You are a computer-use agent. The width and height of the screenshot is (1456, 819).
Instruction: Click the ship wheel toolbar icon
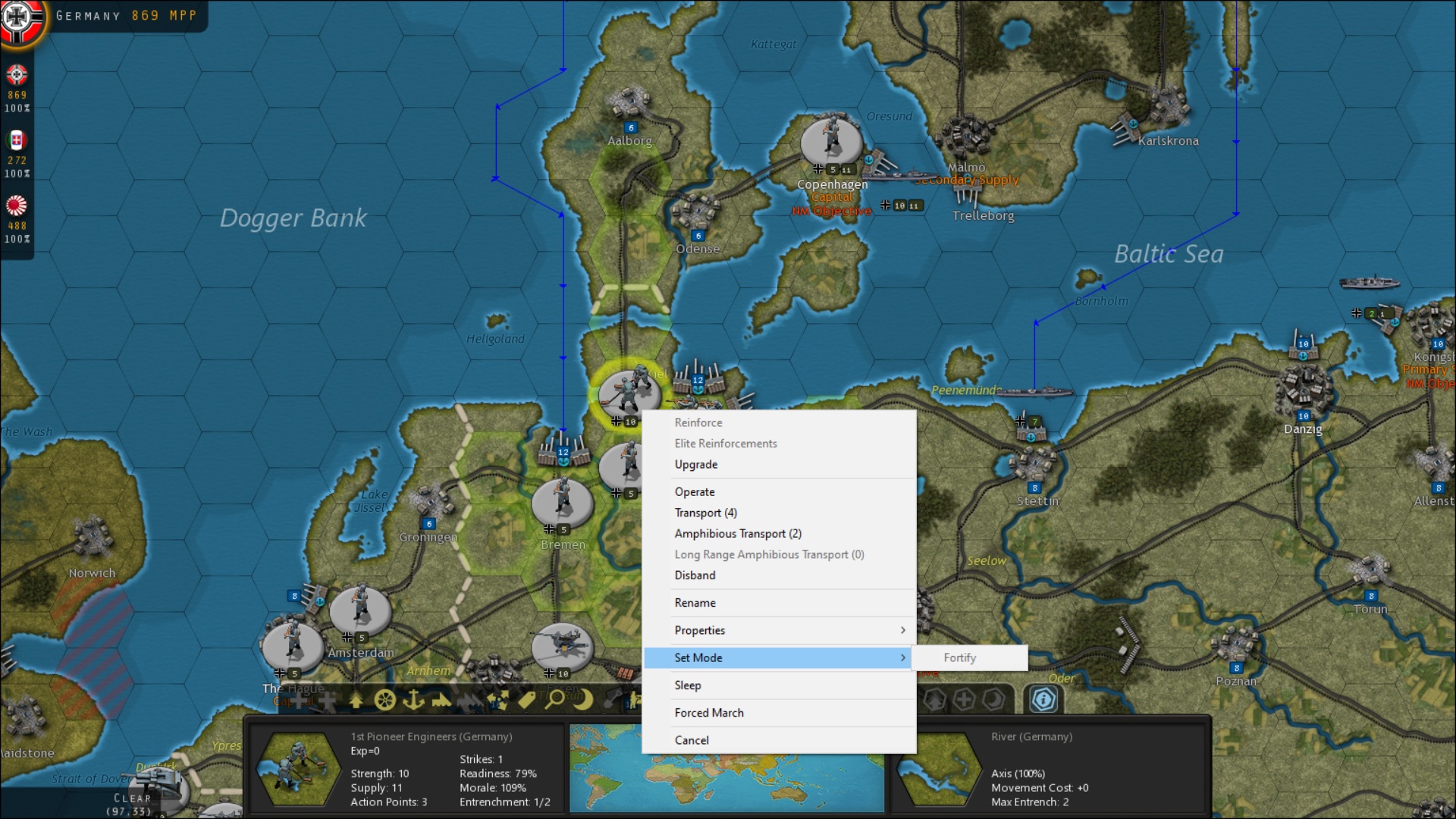point(385,700)
